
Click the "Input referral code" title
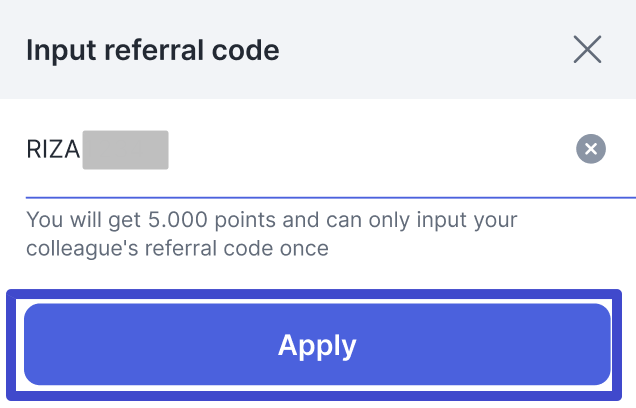click(x=152, y=50)
